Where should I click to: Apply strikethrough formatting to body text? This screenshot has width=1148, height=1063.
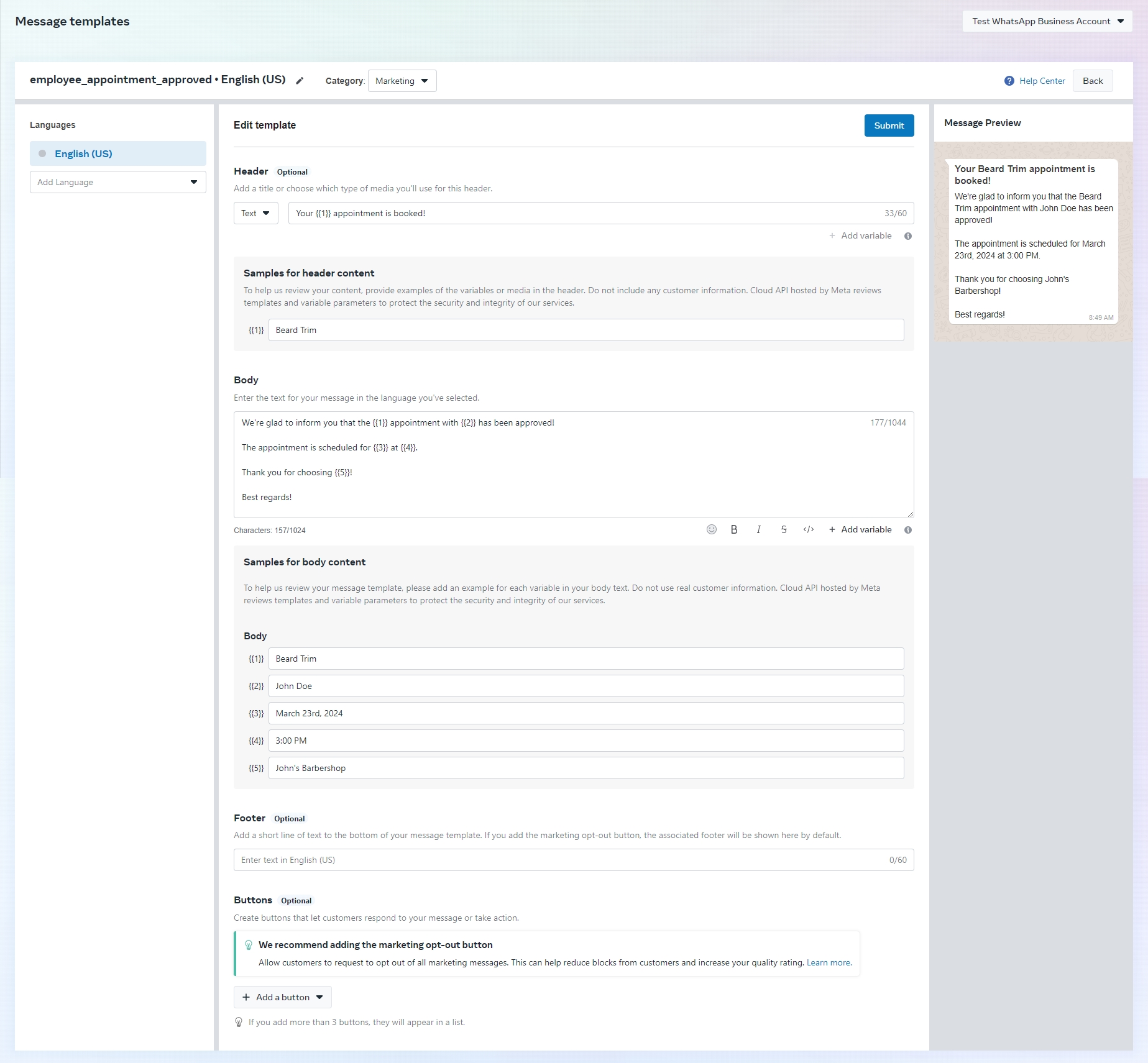tap(784, 529)
